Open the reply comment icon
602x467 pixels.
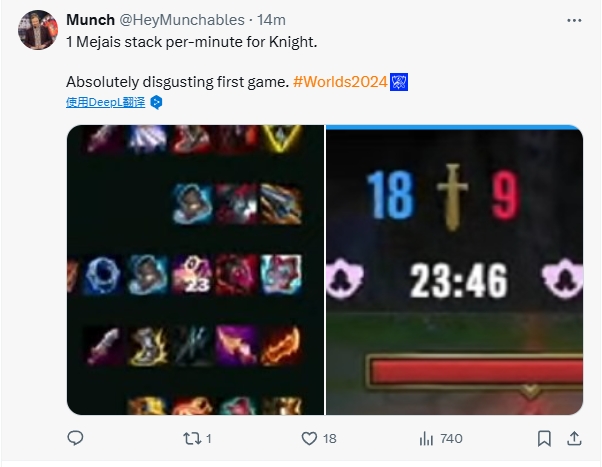tap(75, 438)
